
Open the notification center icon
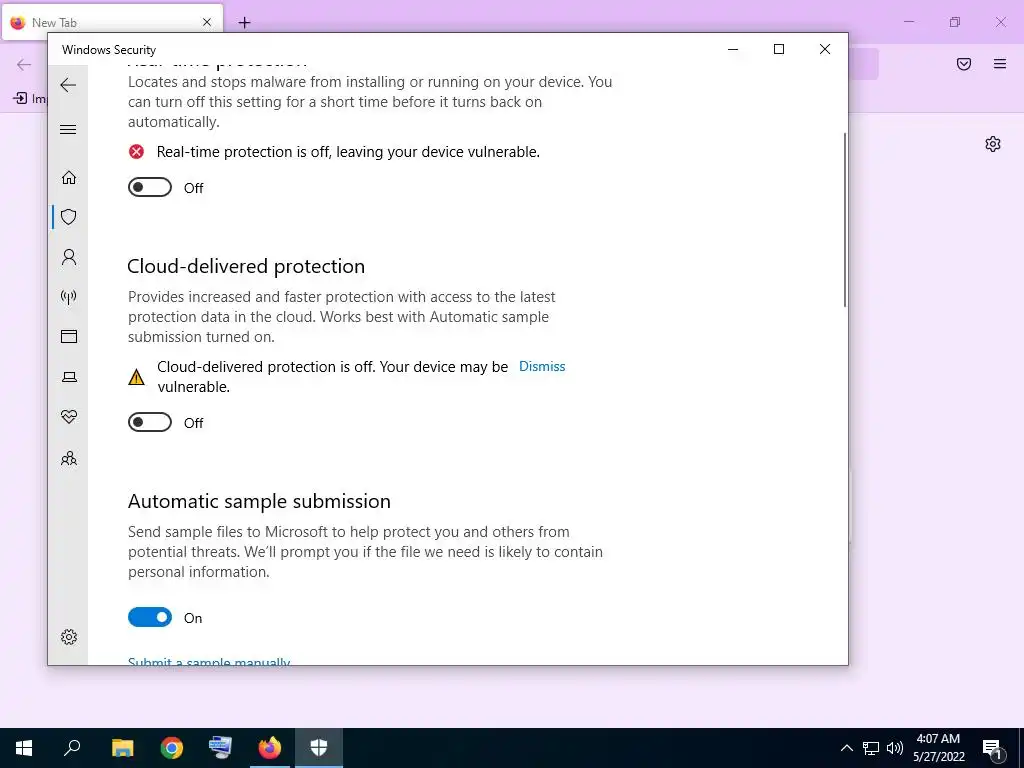point(993,748)
